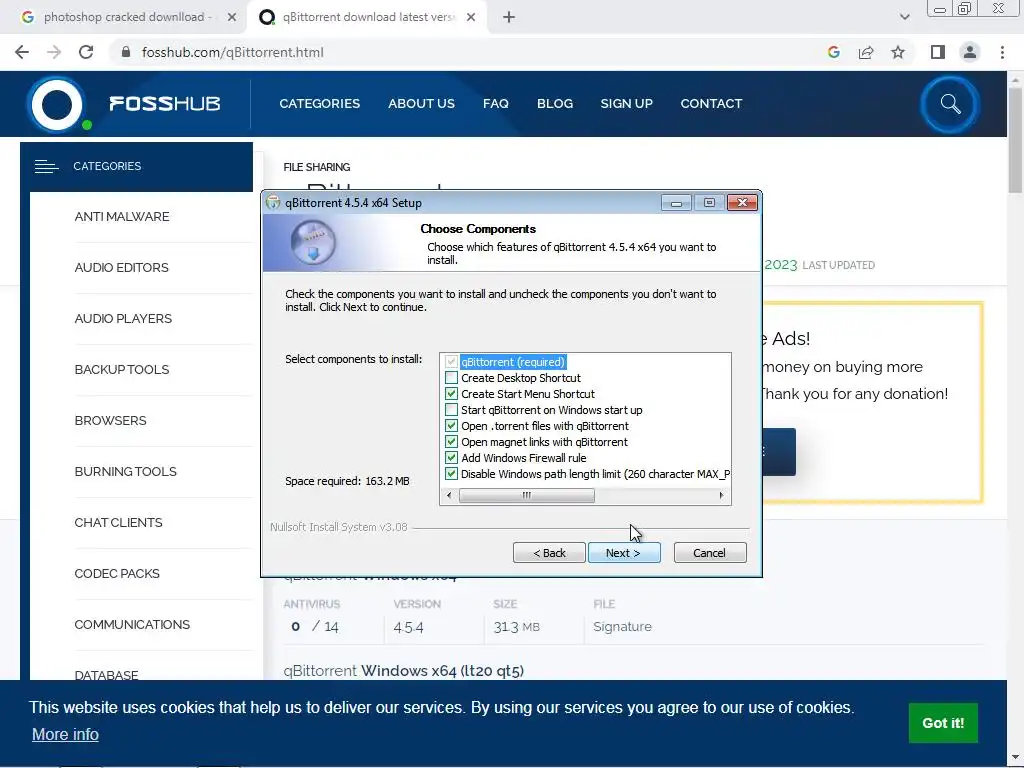This screenshot has height=768, width=1024.
Task: Enable Start qBittorrent on Windows start up
Action: [451, 409]
